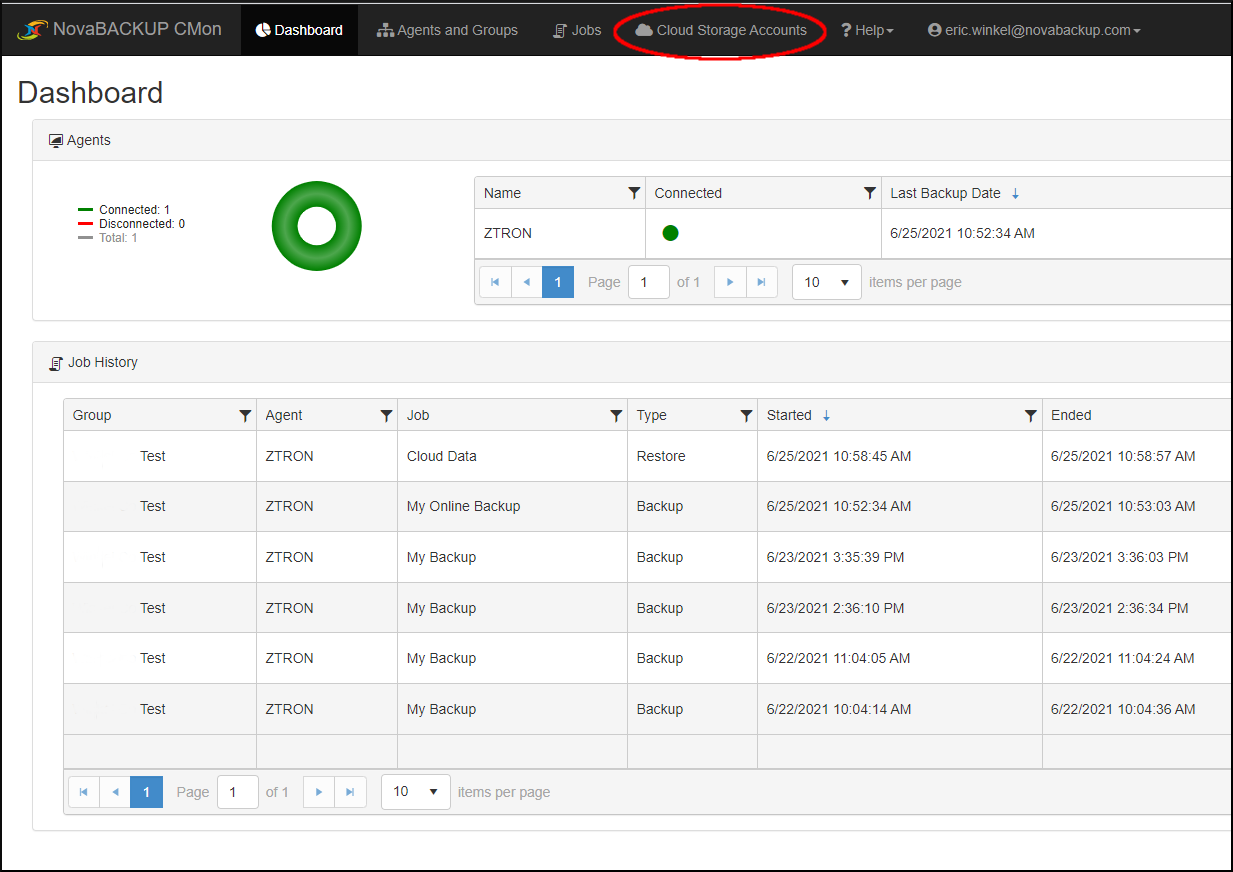The height and width of the screenshot is (872, 1233).
Task: Filter the Agents Name column
Action: pyautogui.click(x=634, y=193)
